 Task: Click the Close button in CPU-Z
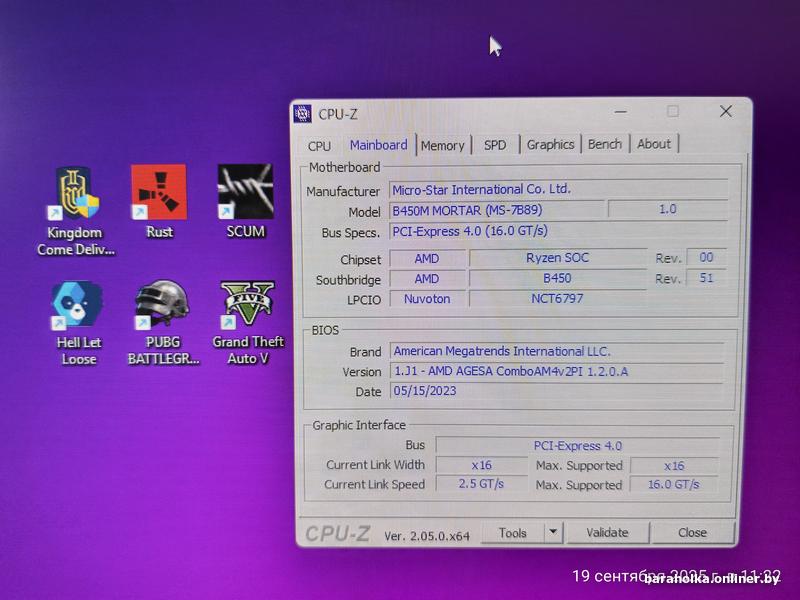tap(692, 532)
